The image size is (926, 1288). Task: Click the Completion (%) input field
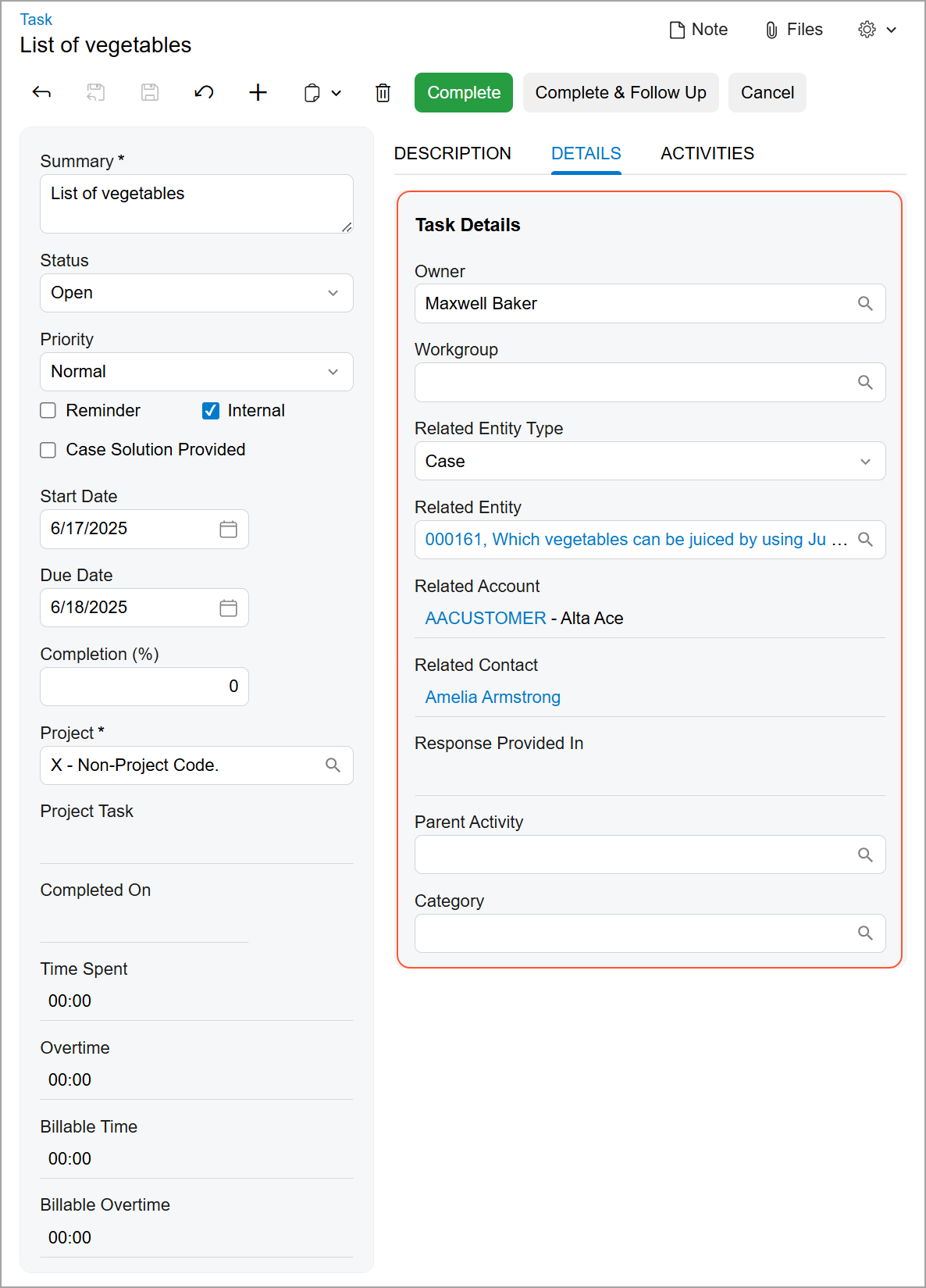(144, 687)
